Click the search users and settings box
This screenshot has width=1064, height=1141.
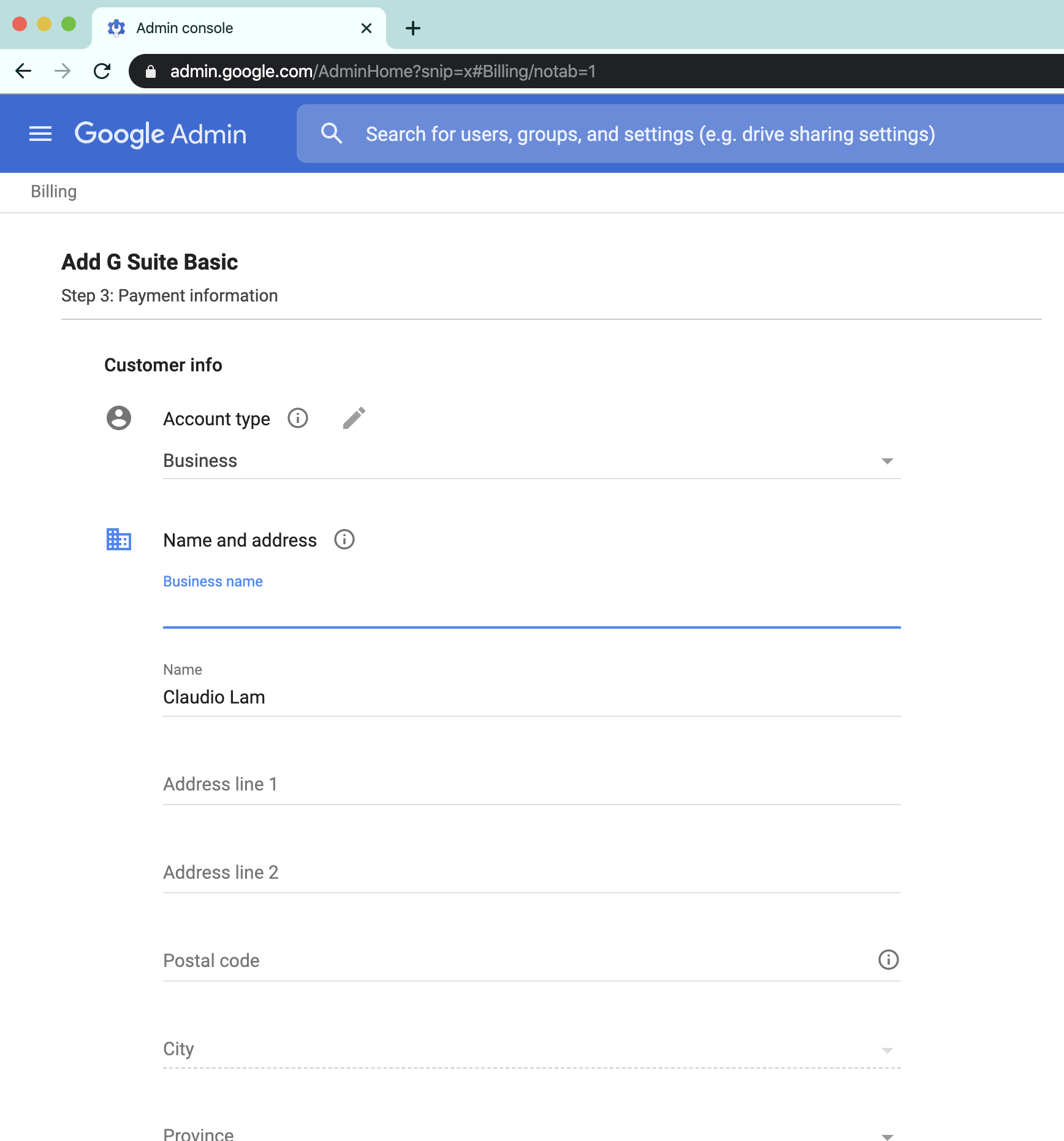click(680, 134)
